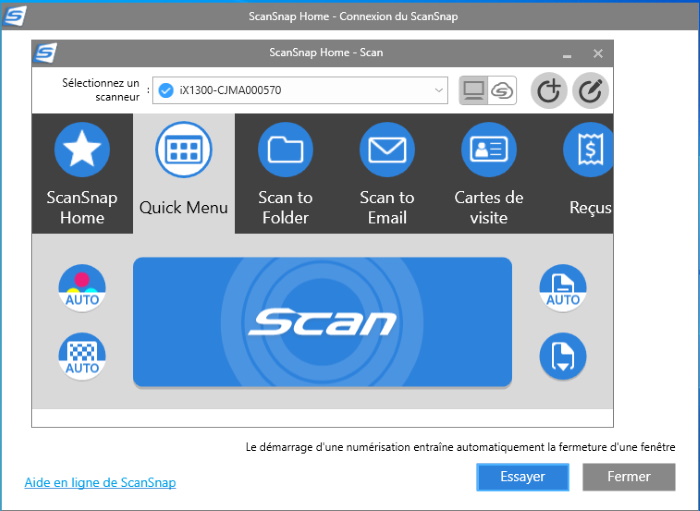Viewport: 700px width, 511px height.
Task: Open the scanner selection dropdown
Action: coord(300,90)
